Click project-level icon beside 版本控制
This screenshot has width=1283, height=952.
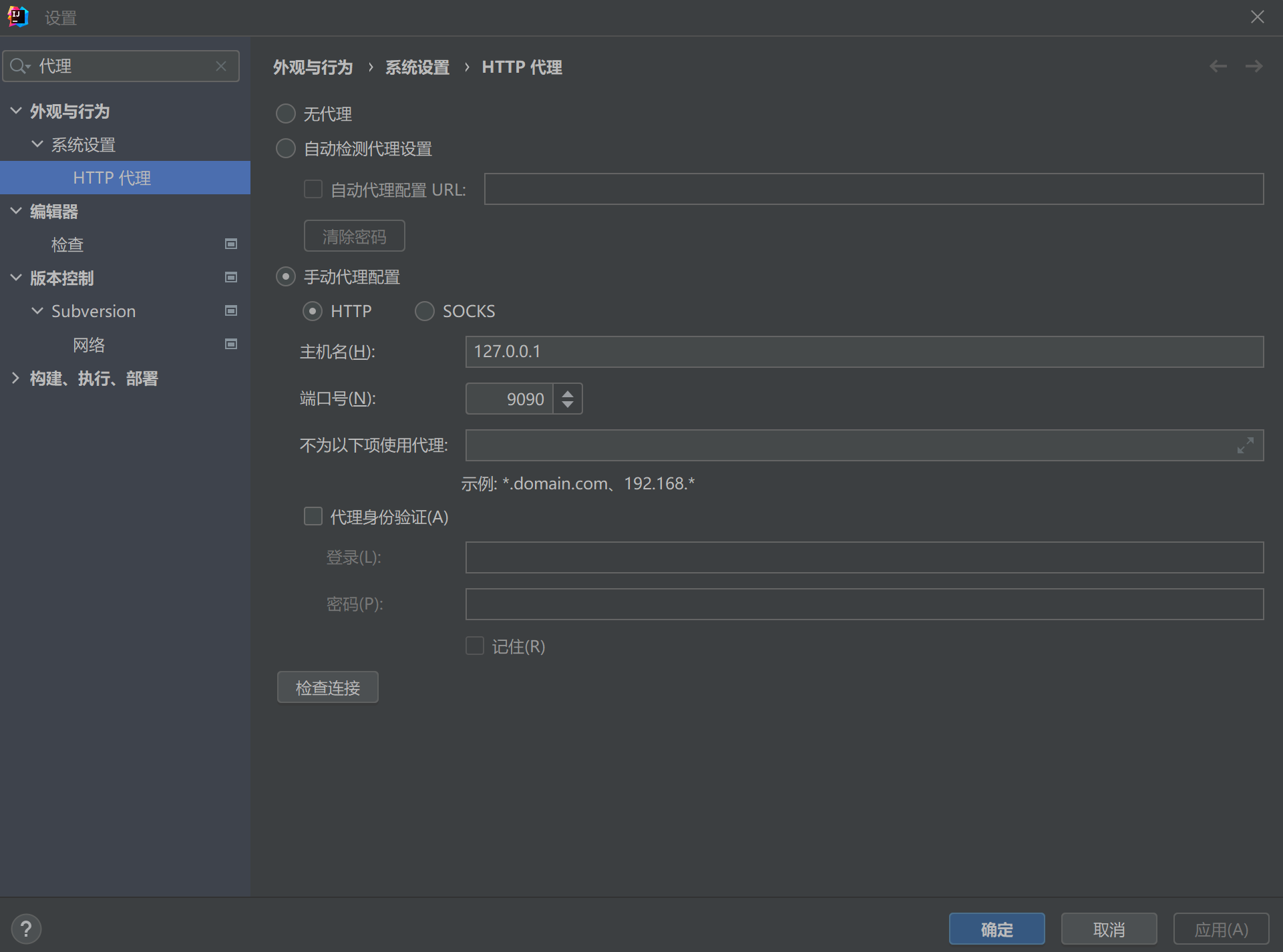(231, 278)
